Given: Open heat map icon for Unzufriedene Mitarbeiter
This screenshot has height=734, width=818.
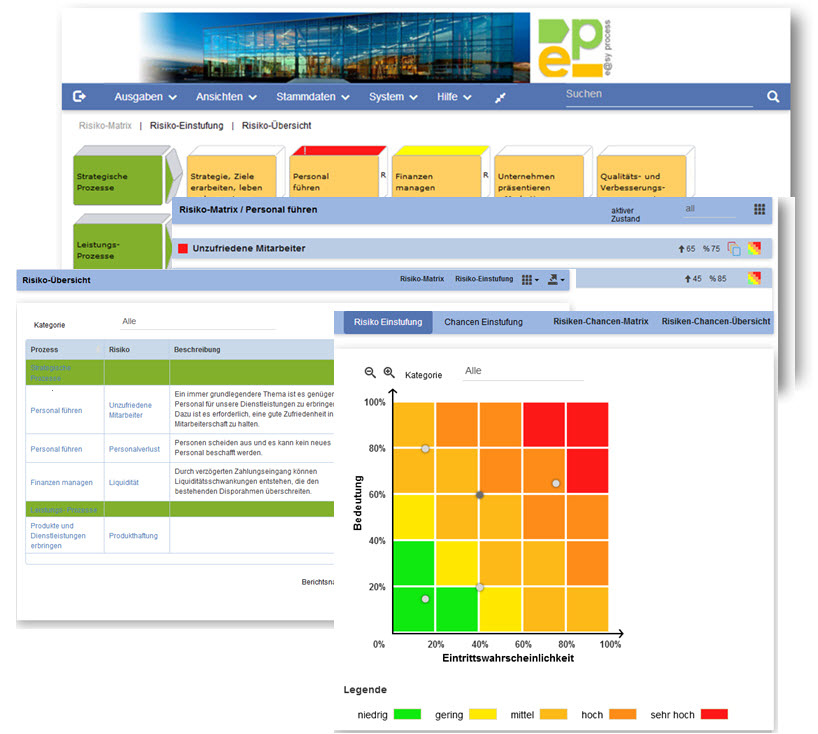Looking at the screenshot, I should coord(753,249).
